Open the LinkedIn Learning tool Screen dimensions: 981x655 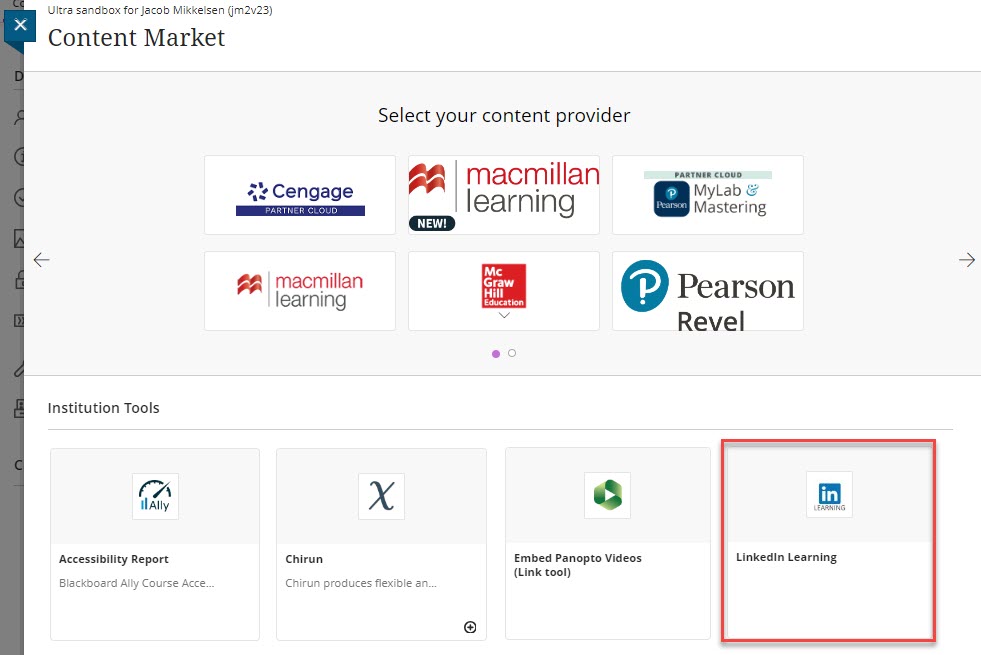(828, 540)
